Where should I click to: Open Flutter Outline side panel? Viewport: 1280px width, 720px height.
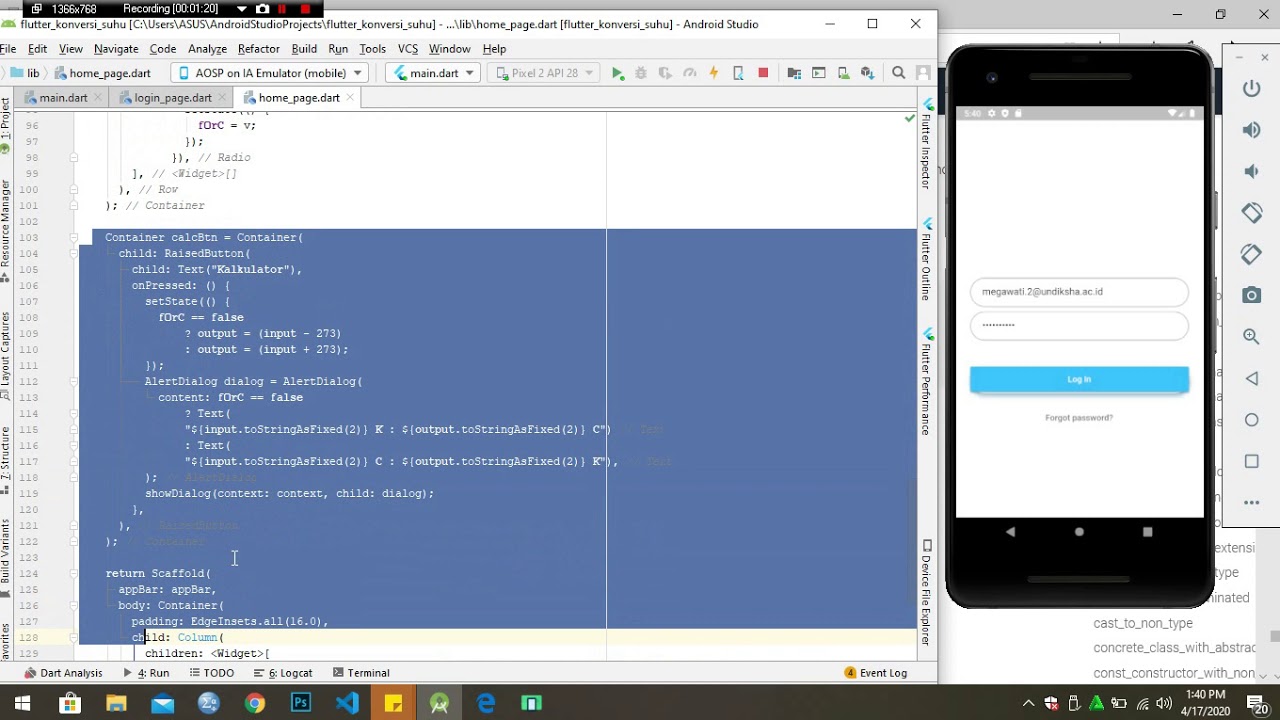(x=927, y=259)
